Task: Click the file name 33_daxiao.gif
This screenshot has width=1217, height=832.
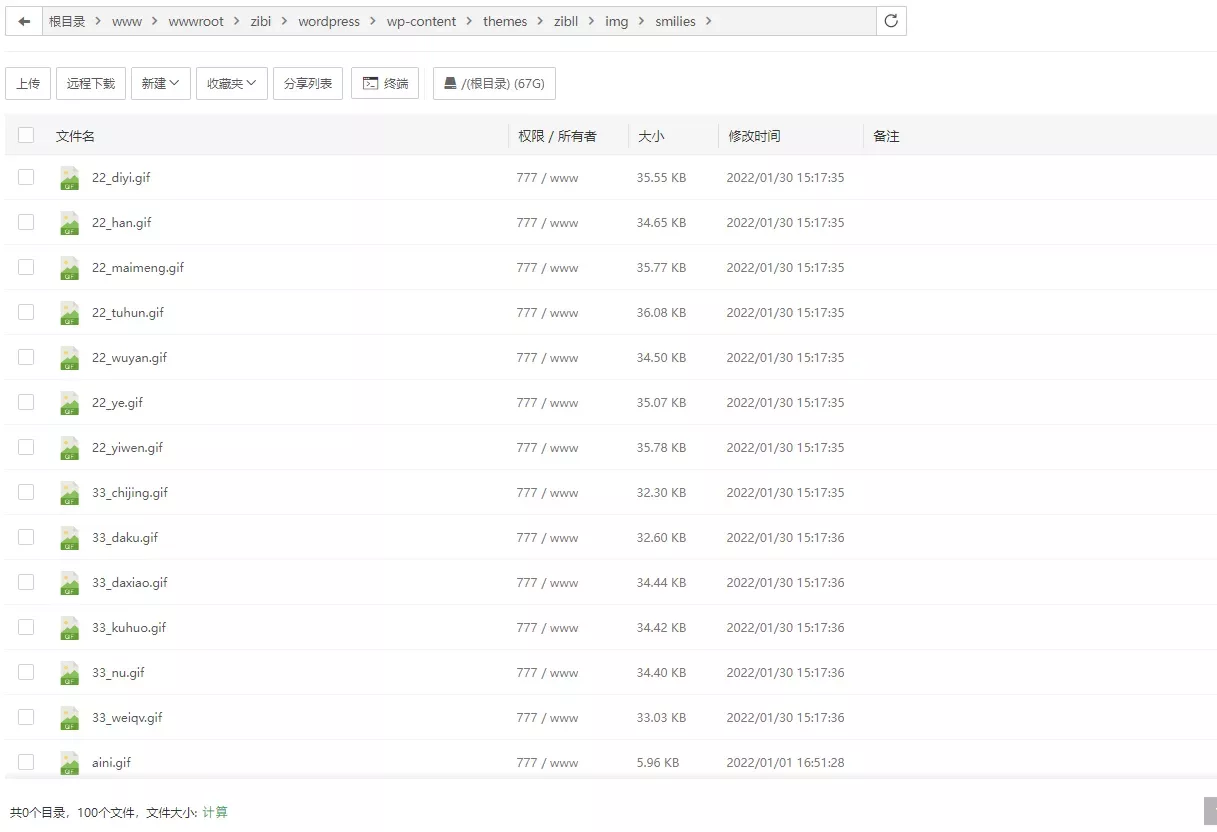Action: click(130, 583)
